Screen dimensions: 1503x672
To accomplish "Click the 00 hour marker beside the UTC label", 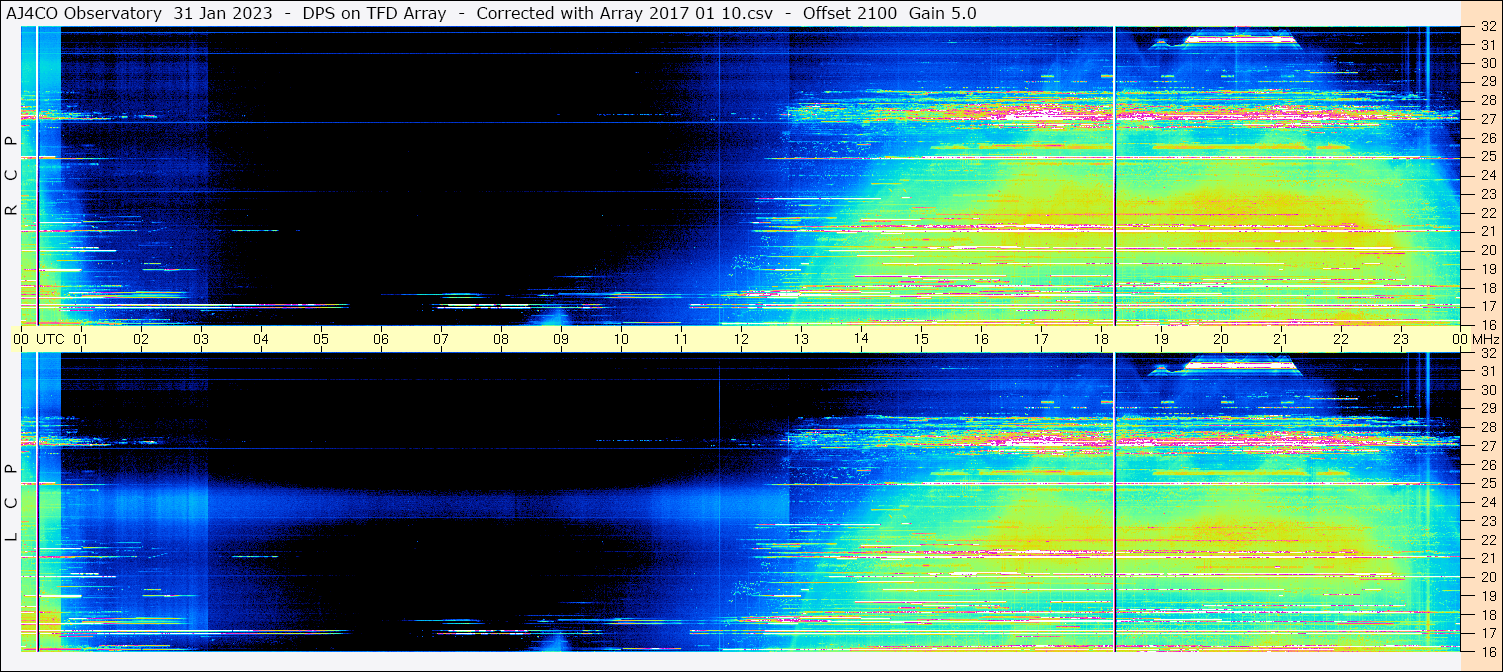I will click(21, 339).
